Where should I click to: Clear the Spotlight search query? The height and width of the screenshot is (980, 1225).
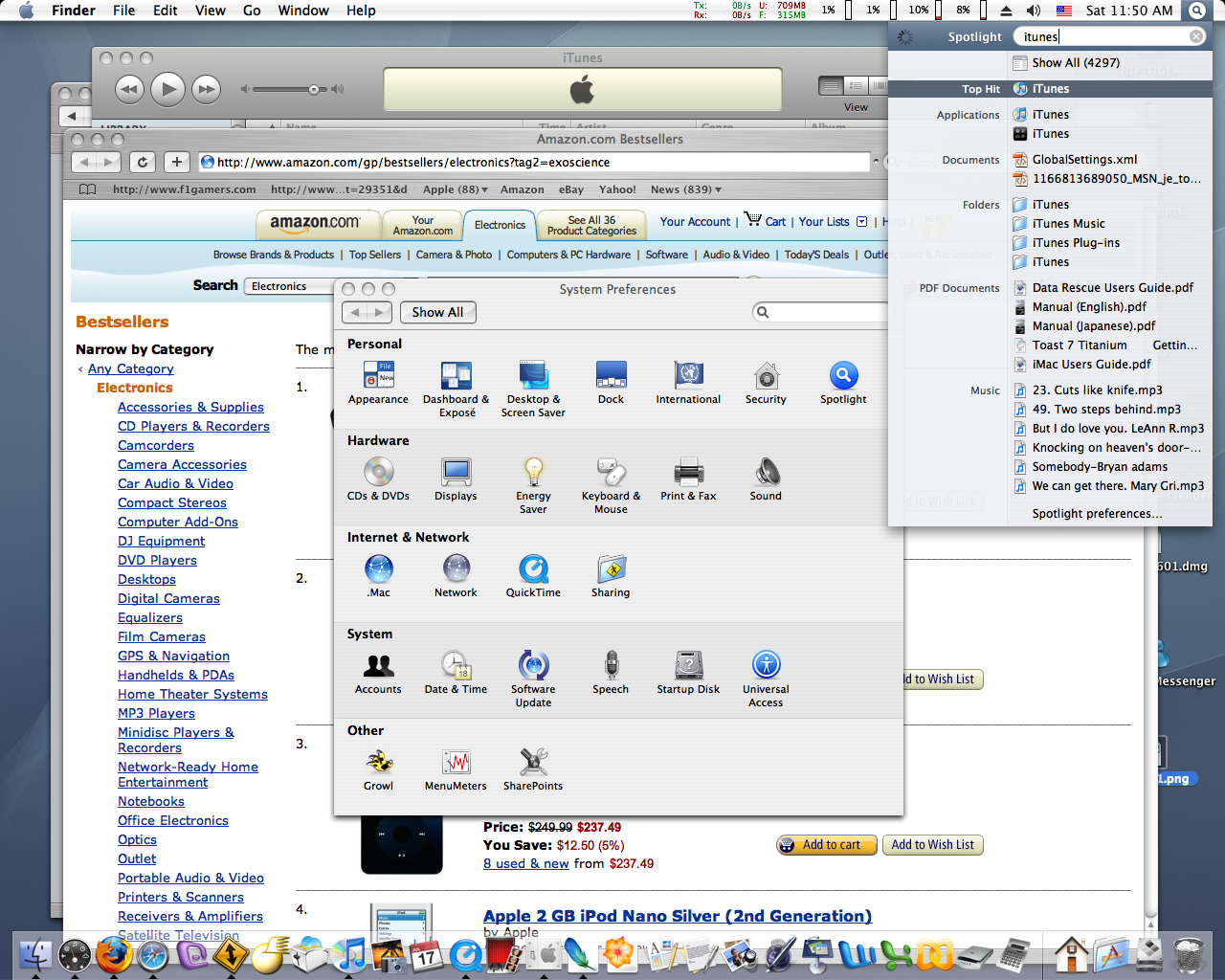pyautogui.click(x=1196, y=36)
